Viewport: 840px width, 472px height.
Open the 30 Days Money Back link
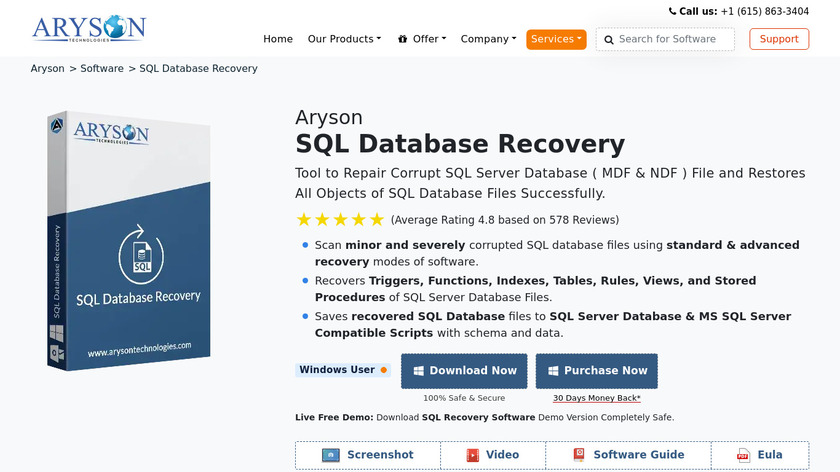click(597, 398)
